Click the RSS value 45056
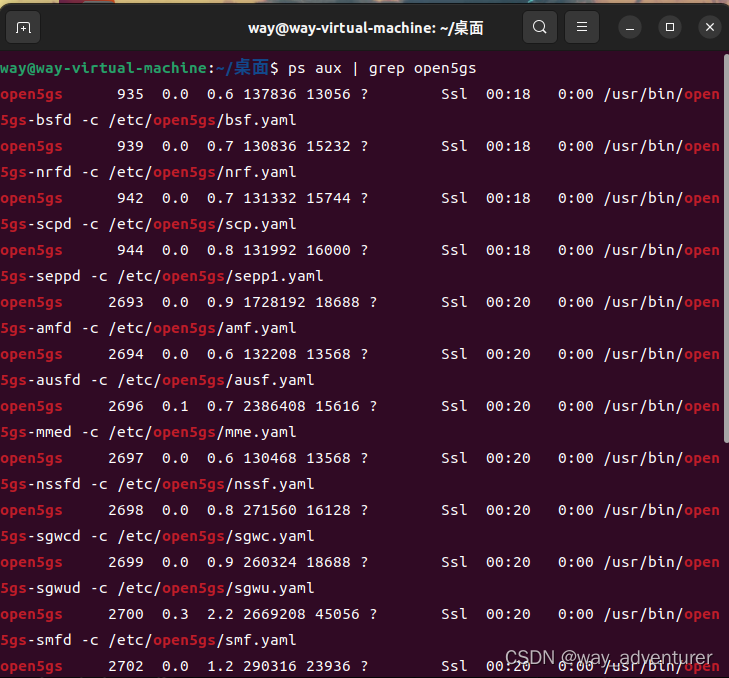729x678 pixels. [x=338, y=615]
